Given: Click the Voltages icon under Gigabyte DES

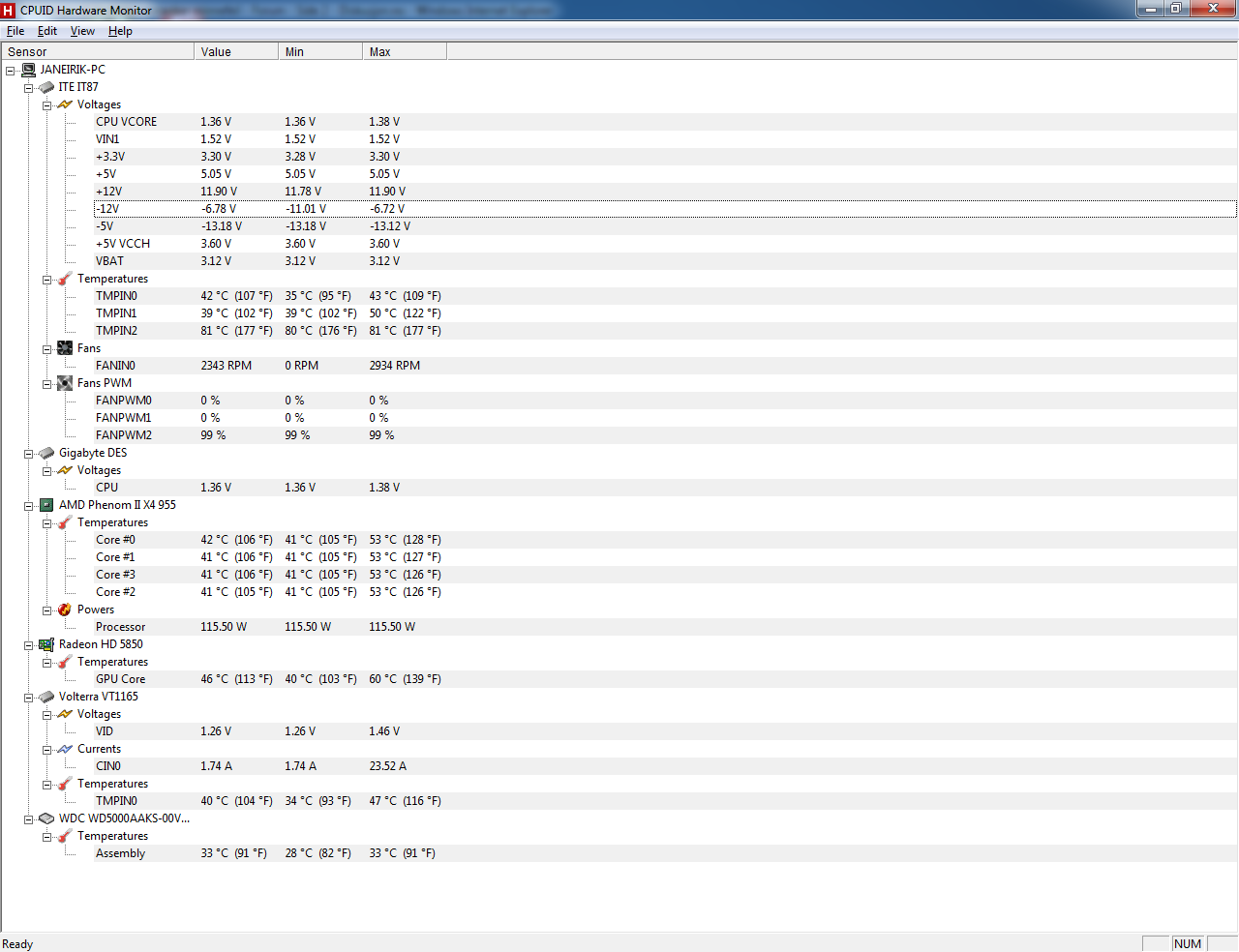Looking at the screenshot, I should tap(65, 470).
